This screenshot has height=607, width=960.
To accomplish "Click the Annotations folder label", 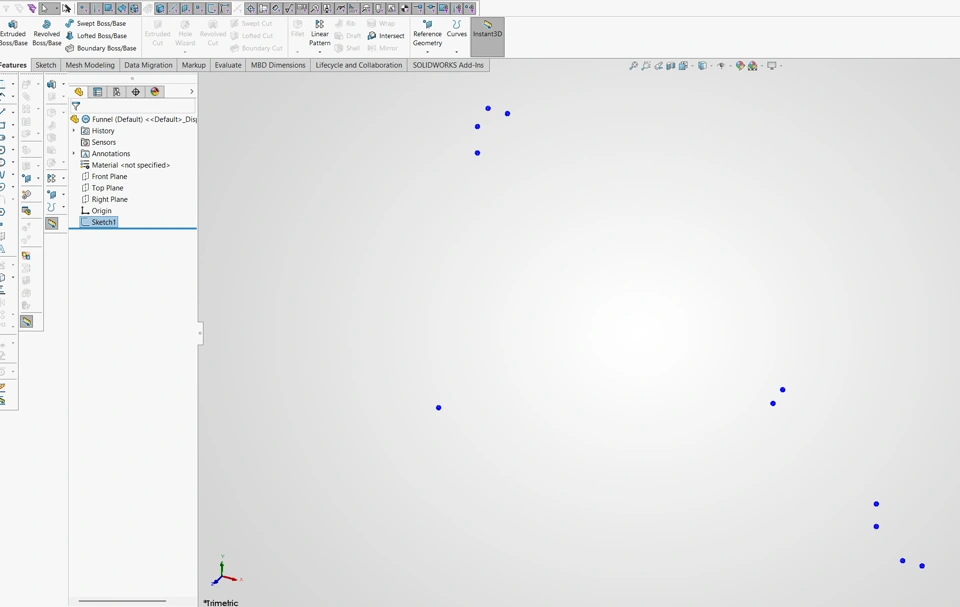I will coord(111,153).
